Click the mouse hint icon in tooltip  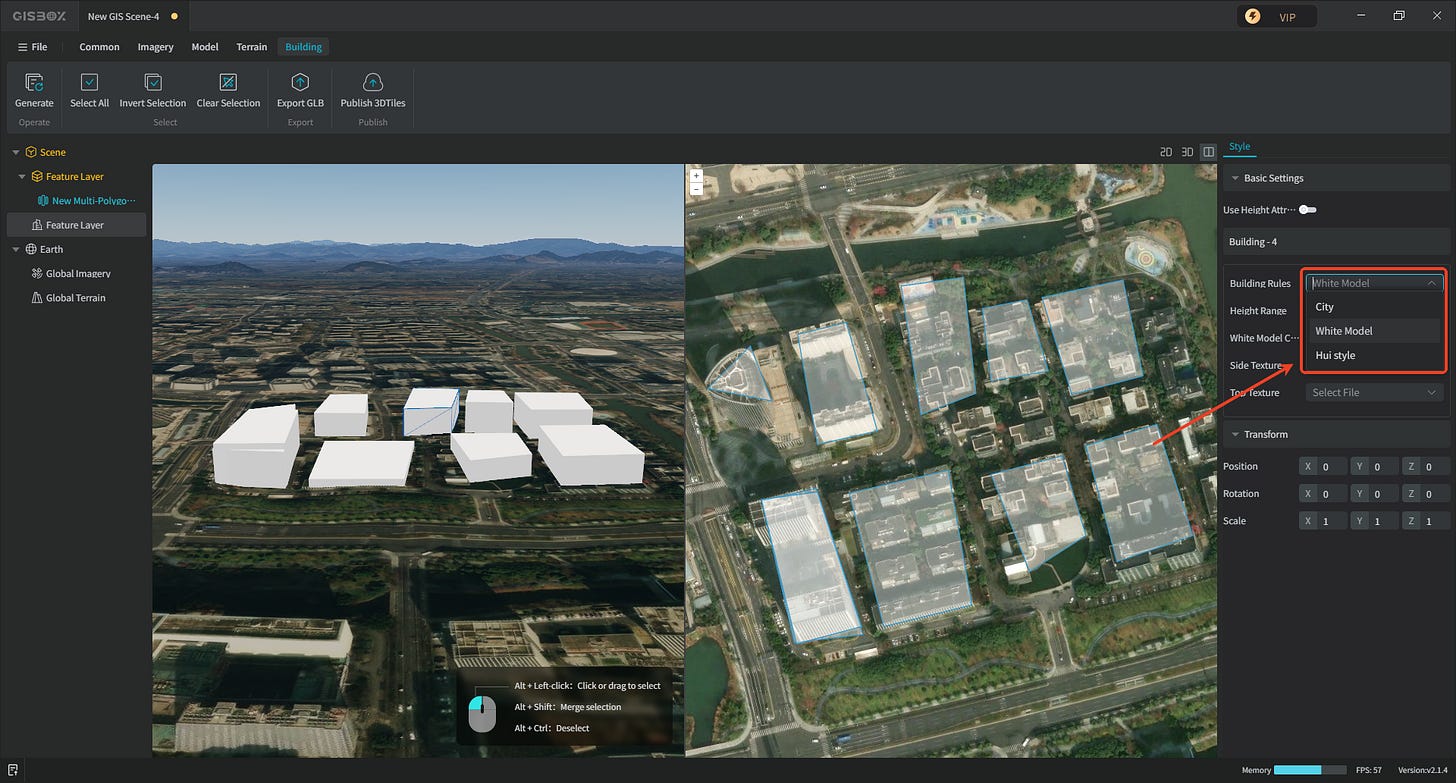point(482,712)
